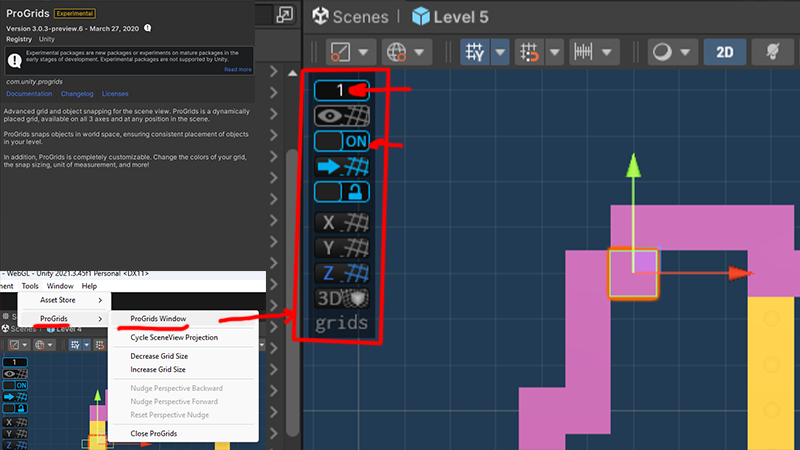
Task: Open the pivot handle position dropdown in Level 5 toolbar
Action: pyautogui.click(x=349, y=52)
